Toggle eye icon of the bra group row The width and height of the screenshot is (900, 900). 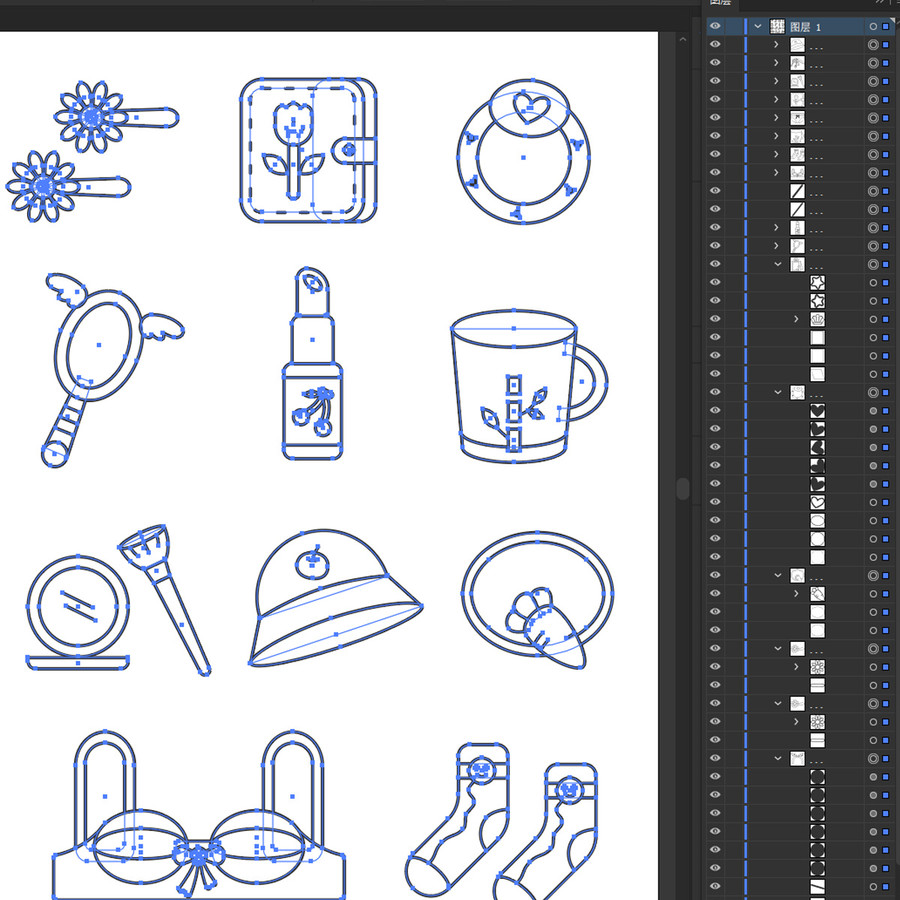[715, 172]
